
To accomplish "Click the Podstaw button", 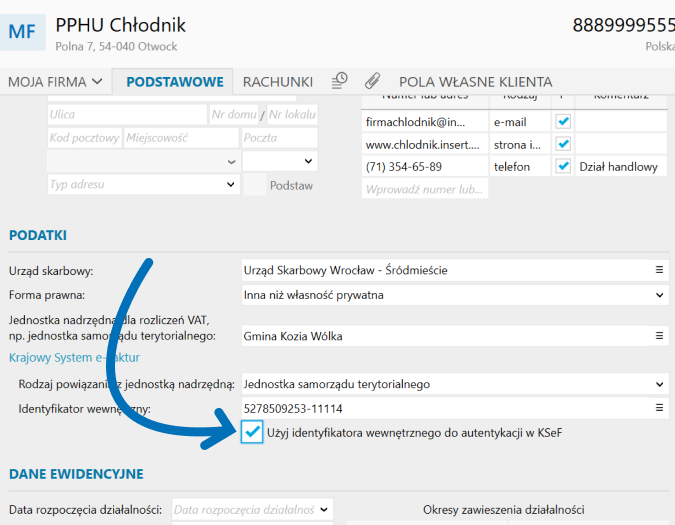I will (291, 185).
